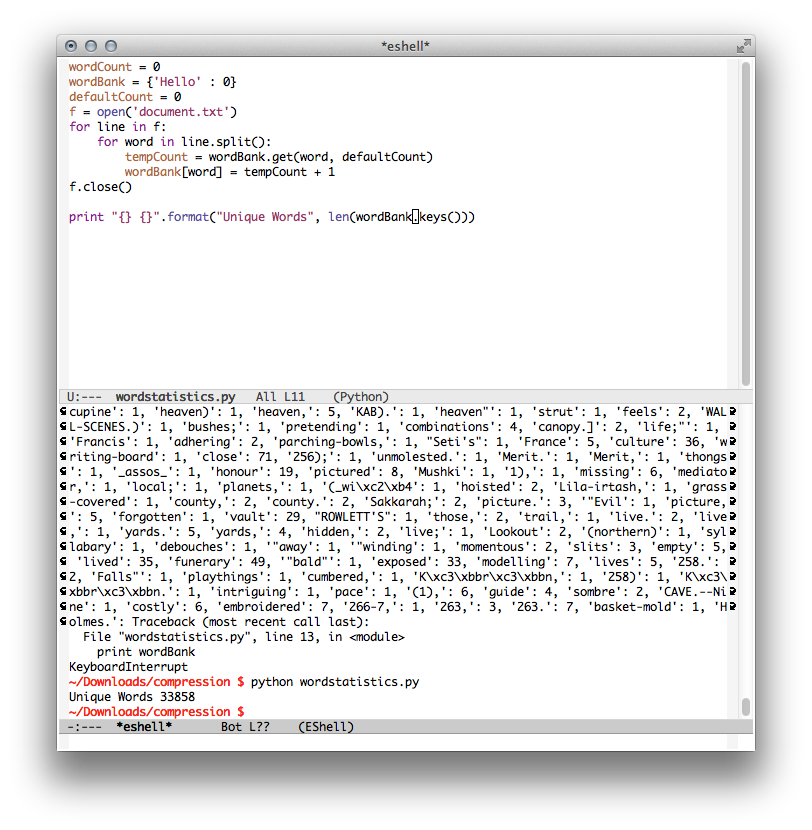Click the (EShell) mode indicator
This screenshot has height=830, width=812.
[x=326, y=727]
